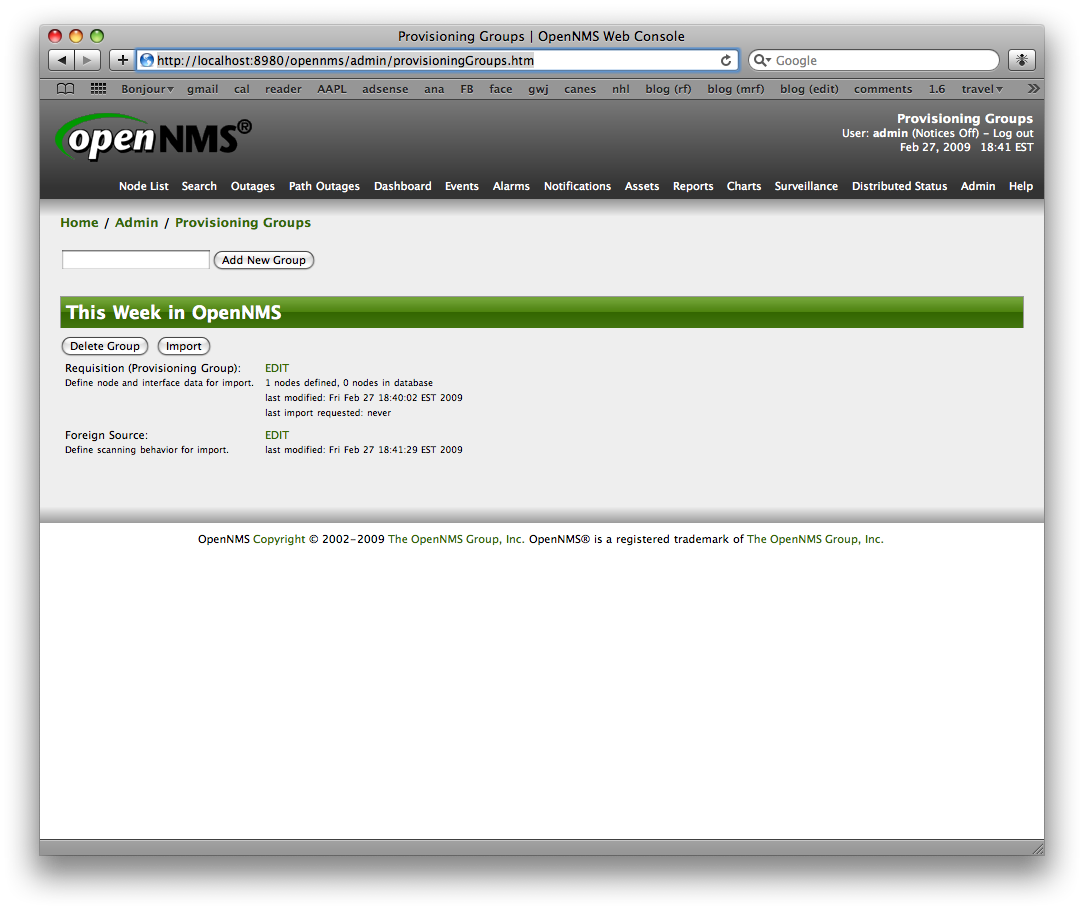Open the Help menu item

1020,186
